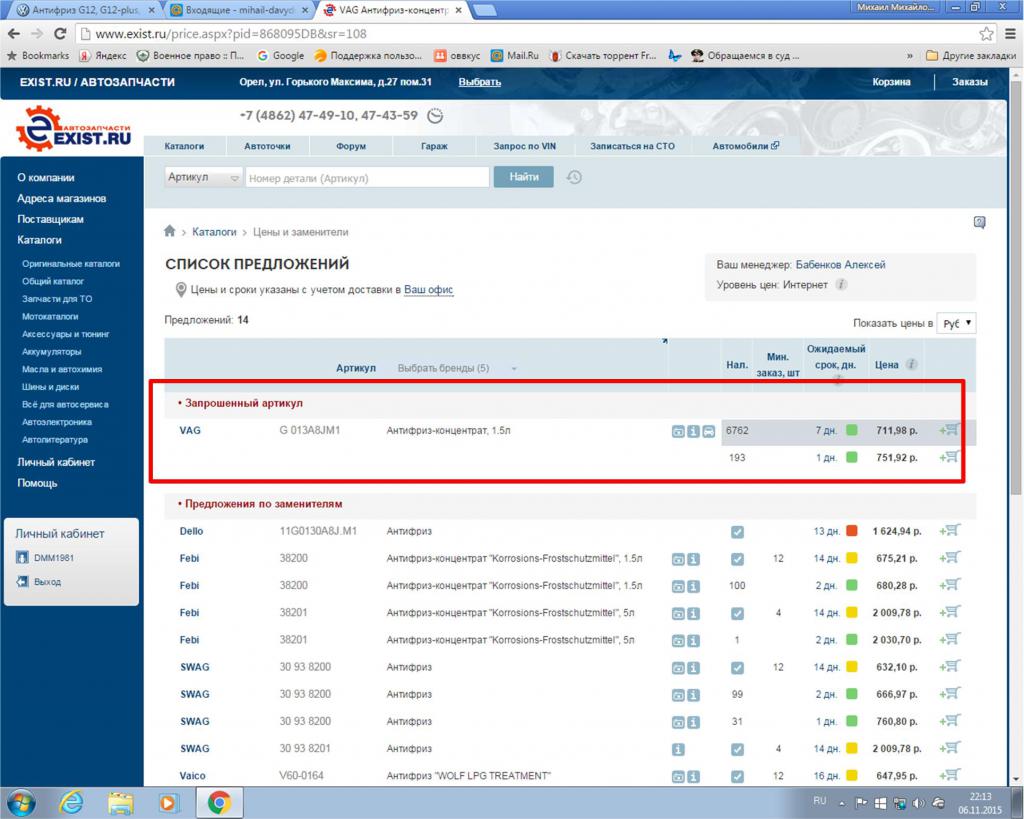This screenshot has height=819, width=1024.
Task: Open info icon for SWAG 30 93 8201
Action: pyautogui.click(x=678, y=749)
